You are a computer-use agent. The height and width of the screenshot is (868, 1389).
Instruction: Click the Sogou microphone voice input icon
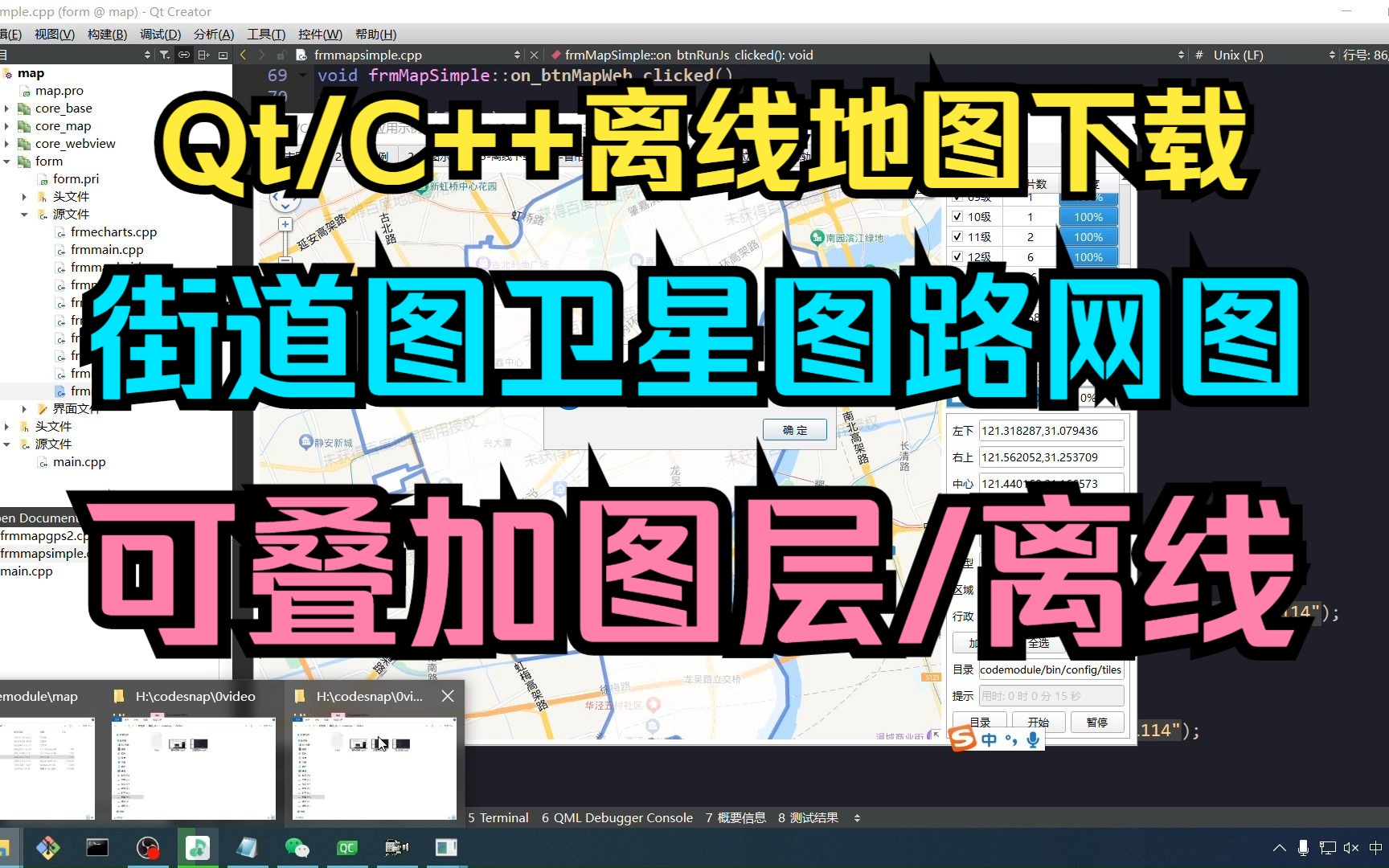coord(1033,739)
